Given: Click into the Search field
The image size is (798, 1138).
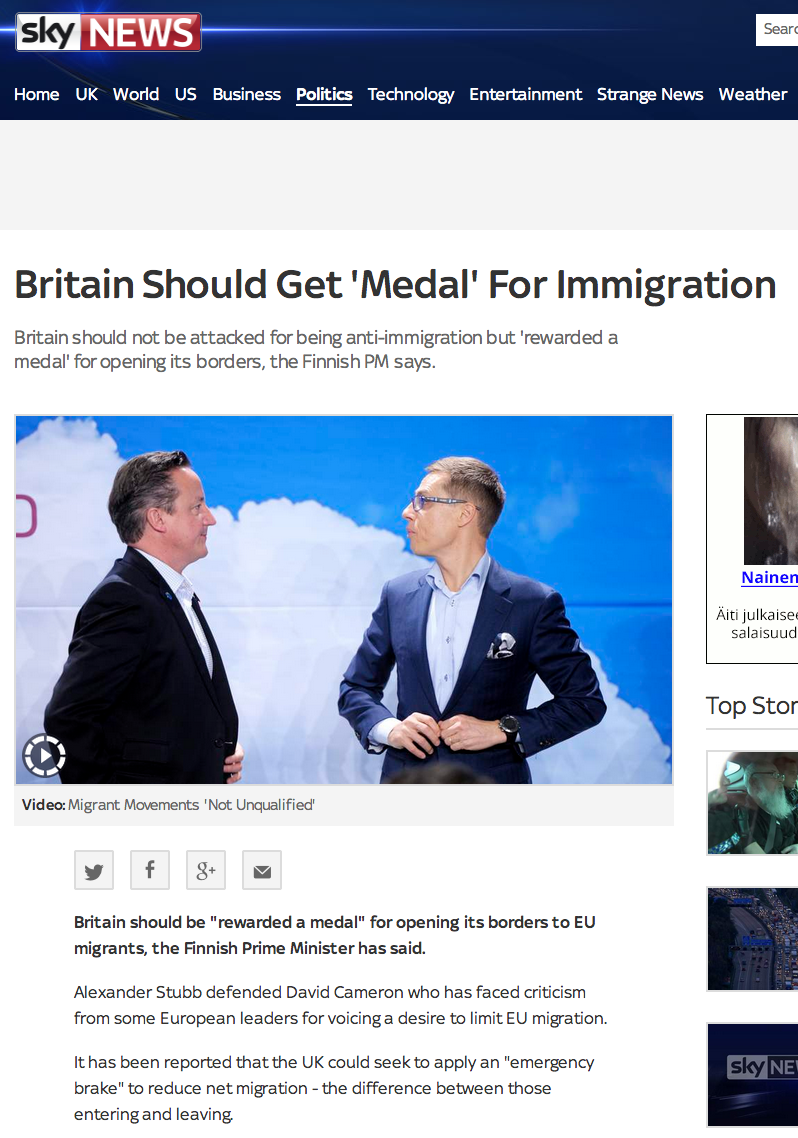Looking at the screenshot, I should click(x=777, y=30).
